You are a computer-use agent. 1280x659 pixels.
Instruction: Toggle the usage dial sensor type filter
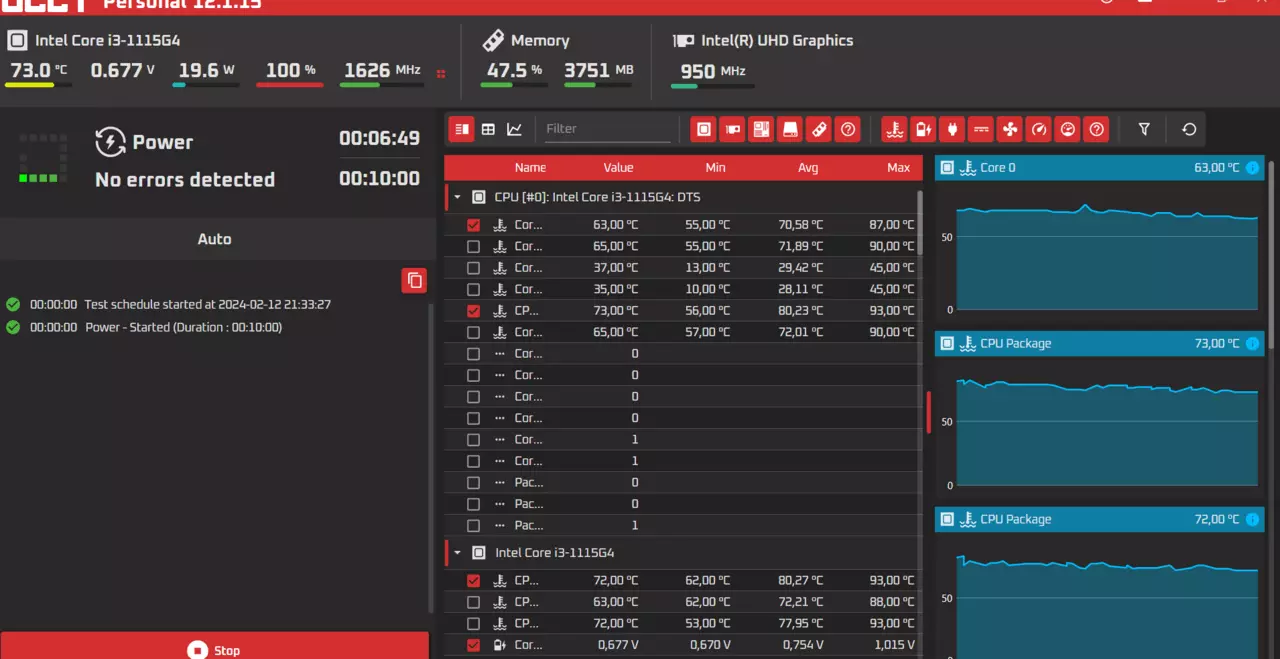[1068, 129]
